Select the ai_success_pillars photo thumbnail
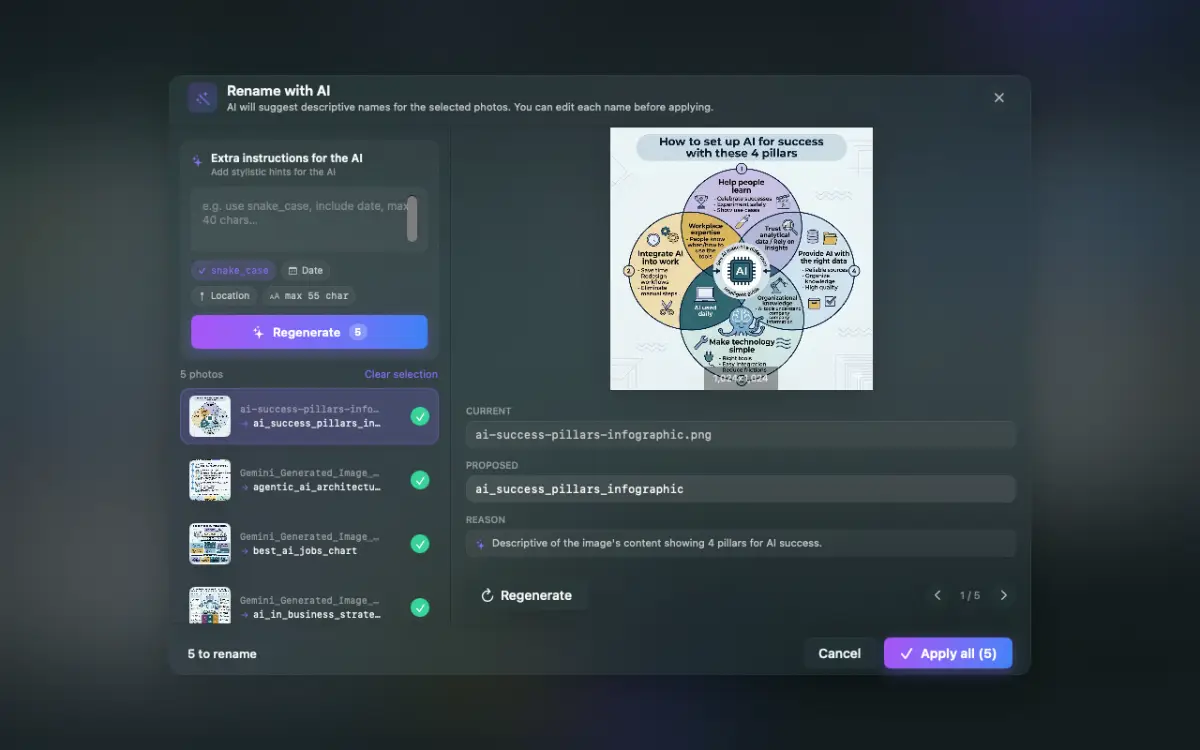The height and width of the screenshot is (750, 1200). [x=210, y=416]
